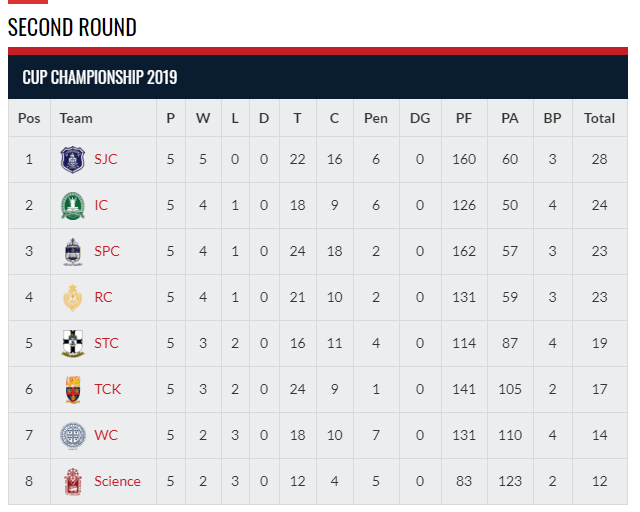The image size is (640, 512).
Task: Click the STC team crest icon
Action: tap(72, 343)
